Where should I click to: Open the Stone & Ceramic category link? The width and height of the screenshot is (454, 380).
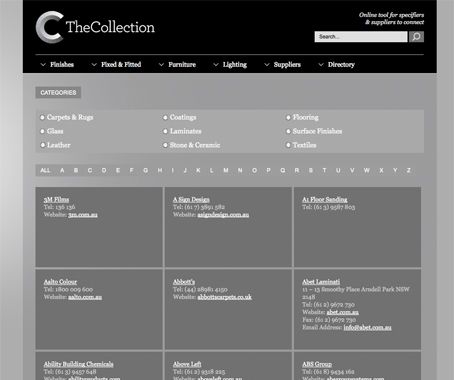coord(195,145)
